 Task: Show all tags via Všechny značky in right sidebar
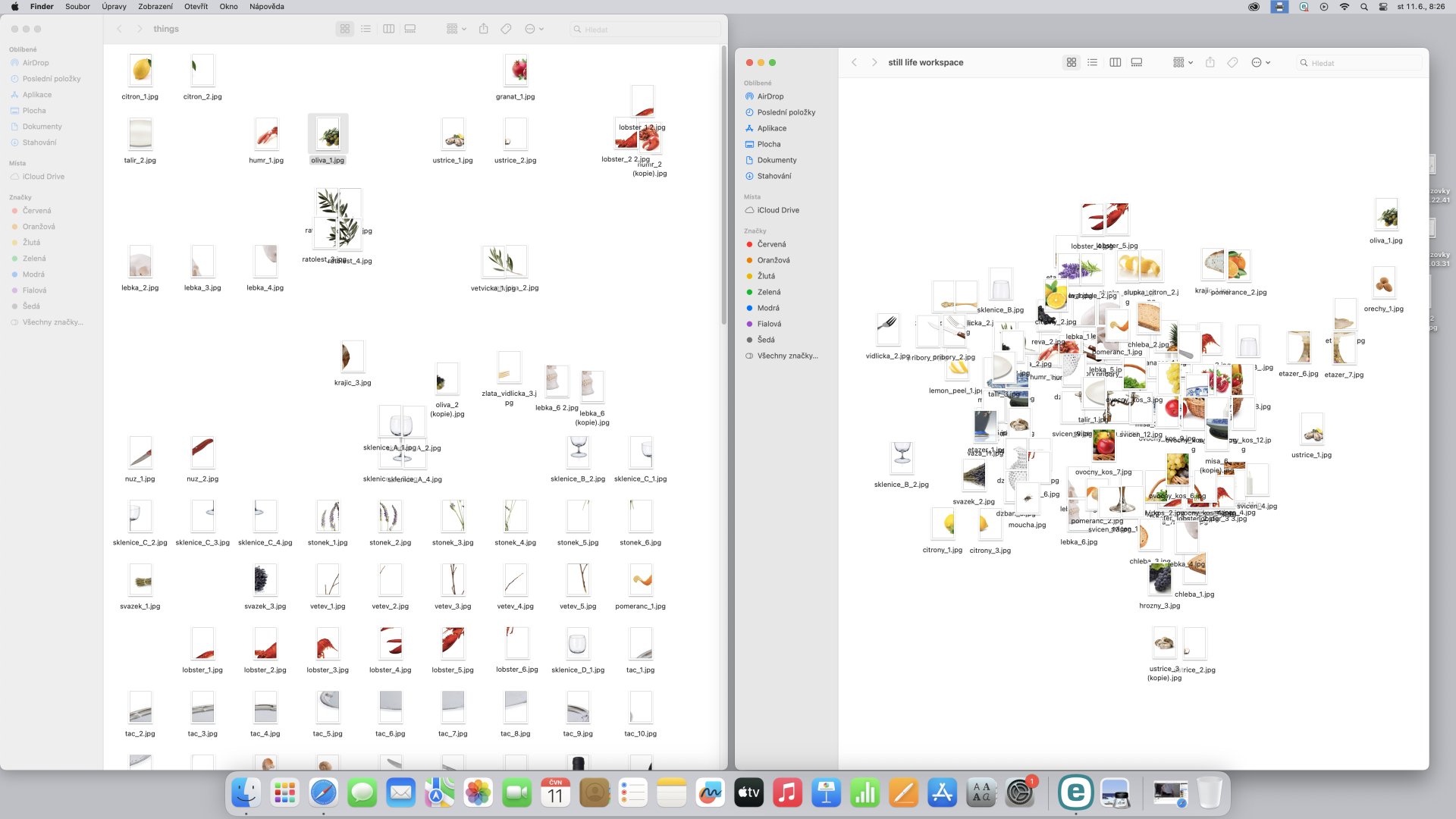pos(787,356)
